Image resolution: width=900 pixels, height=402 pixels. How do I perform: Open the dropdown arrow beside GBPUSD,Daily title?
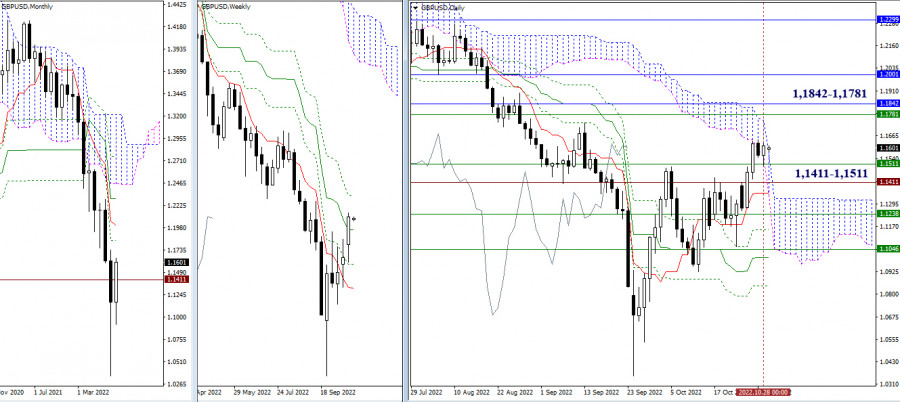416,7
